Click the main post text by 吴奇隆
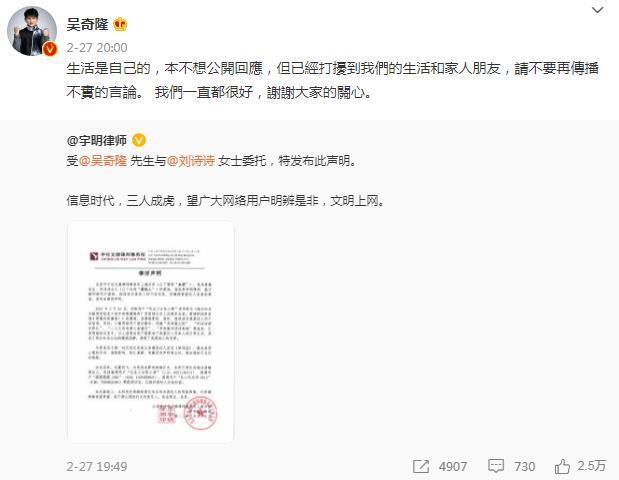Image resolution: width=619 pixels, height=480 pixels. coord(332,80)
